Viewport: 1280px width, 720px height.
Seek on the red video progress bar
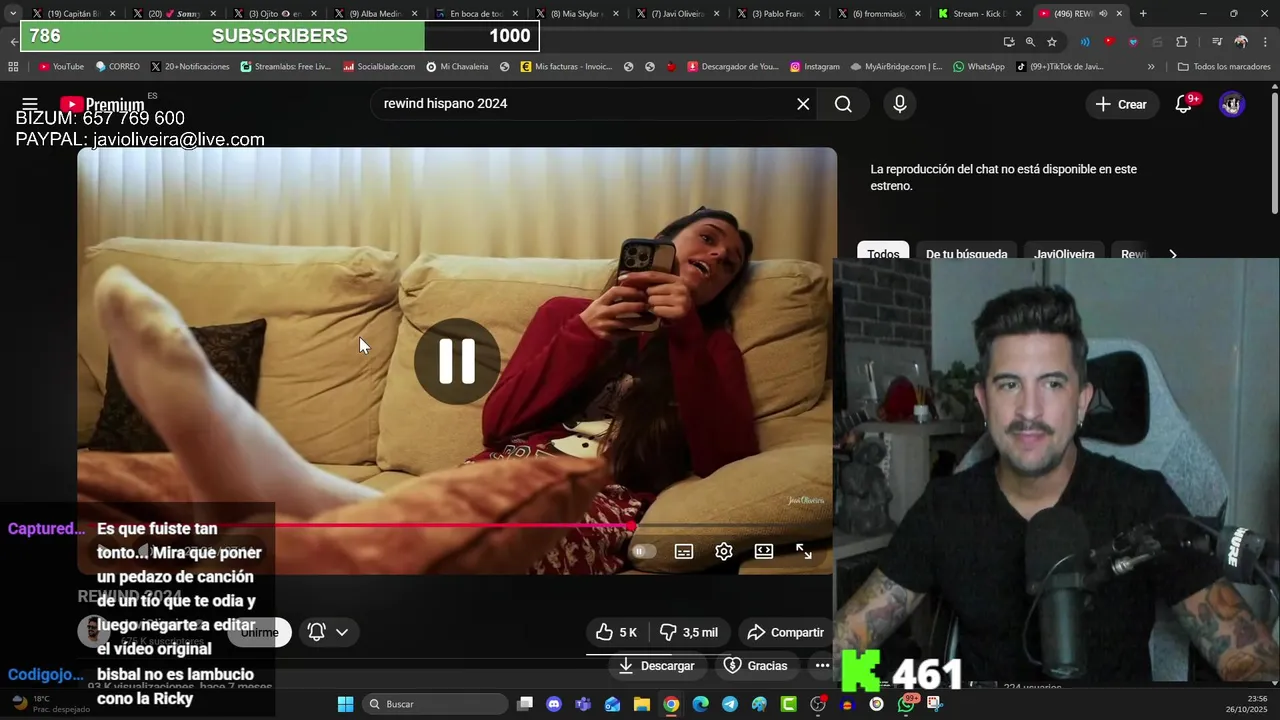pyautogui.click(x=456, y=524)
